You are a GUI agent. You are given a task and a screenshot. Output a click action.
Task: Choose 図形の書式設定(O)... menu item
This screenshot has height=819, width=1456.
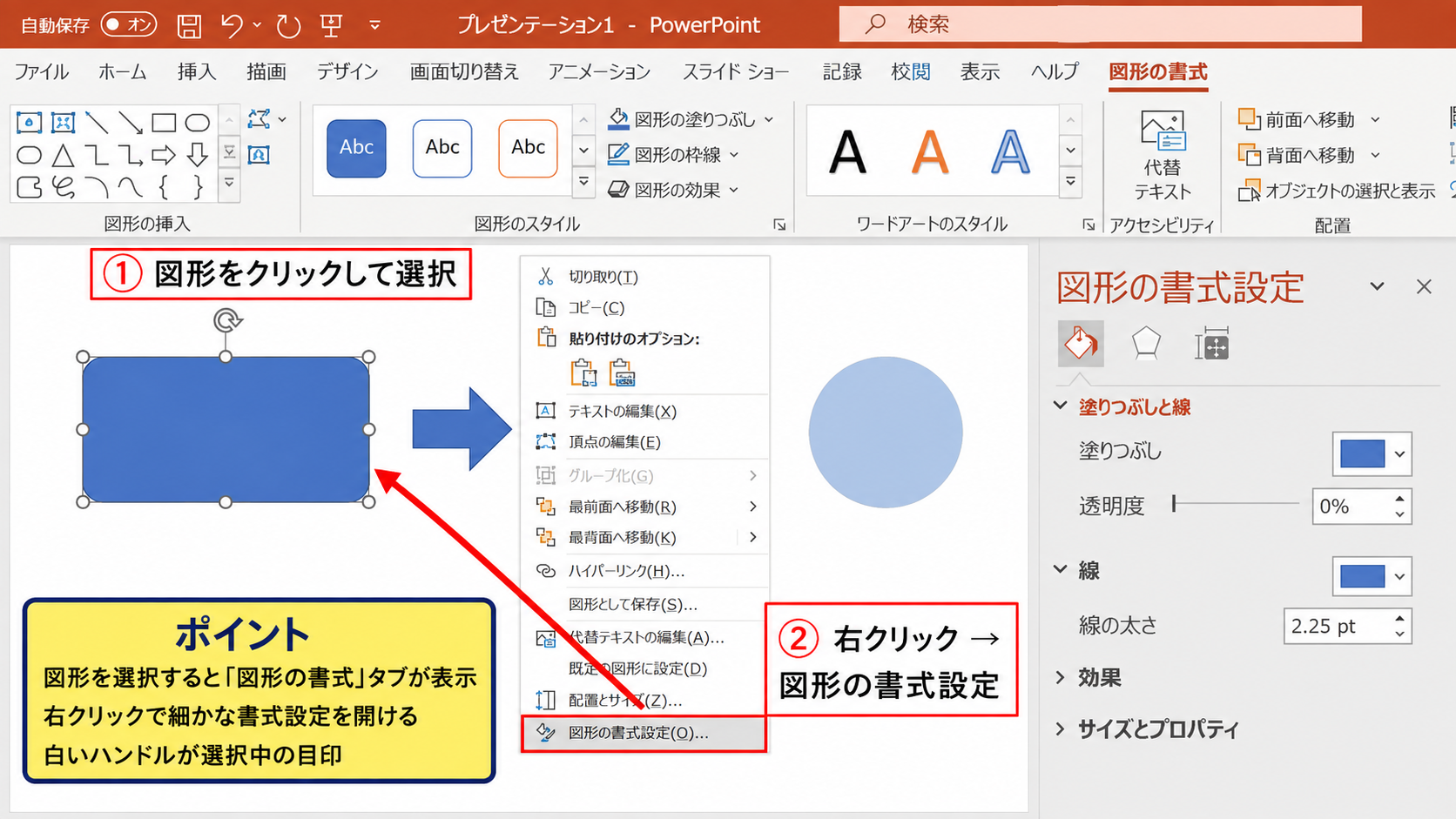point(644,733)
